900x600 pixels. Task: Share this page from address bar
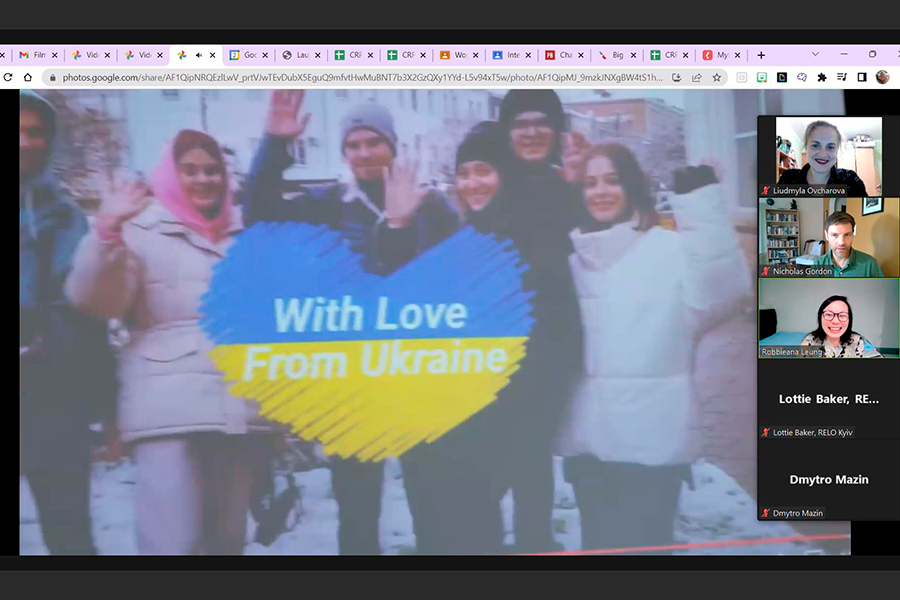coord(697,78)
